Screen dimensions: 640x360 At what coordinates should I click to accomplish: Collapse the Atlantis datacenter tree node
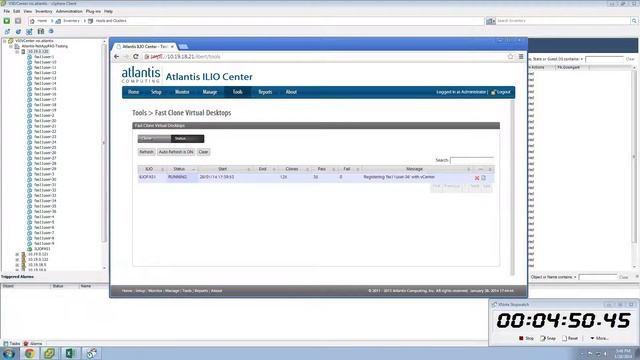click(11, 46)
